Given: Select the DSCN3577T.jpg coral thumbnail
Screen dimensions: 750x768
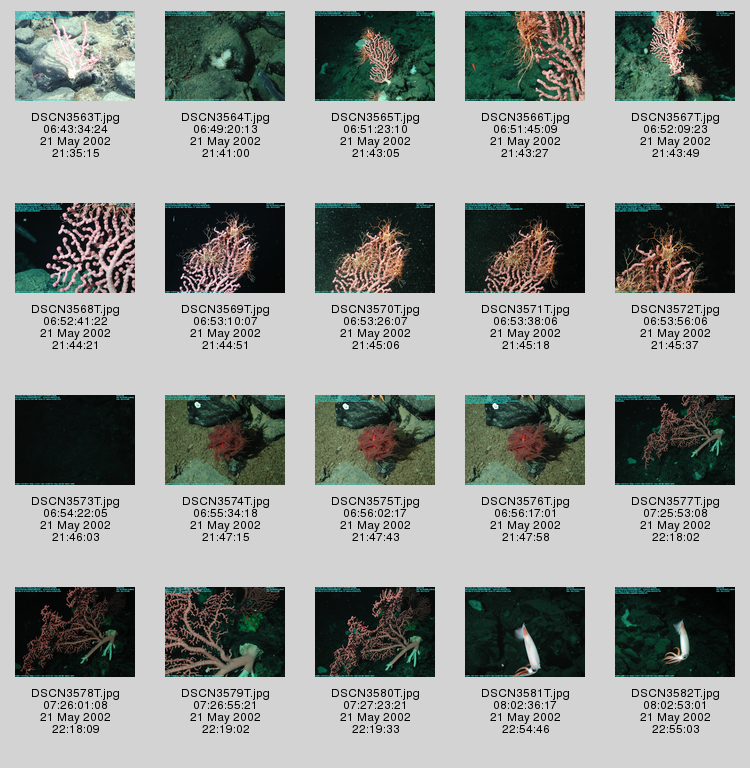Looking at the screenshot, I should 675,440.
